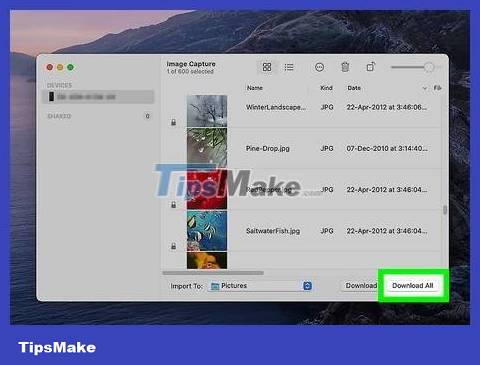Click the vertical scrollbar handle
Image resolution: width=480 pixels, height=365 pixels.
click(445, 210)
